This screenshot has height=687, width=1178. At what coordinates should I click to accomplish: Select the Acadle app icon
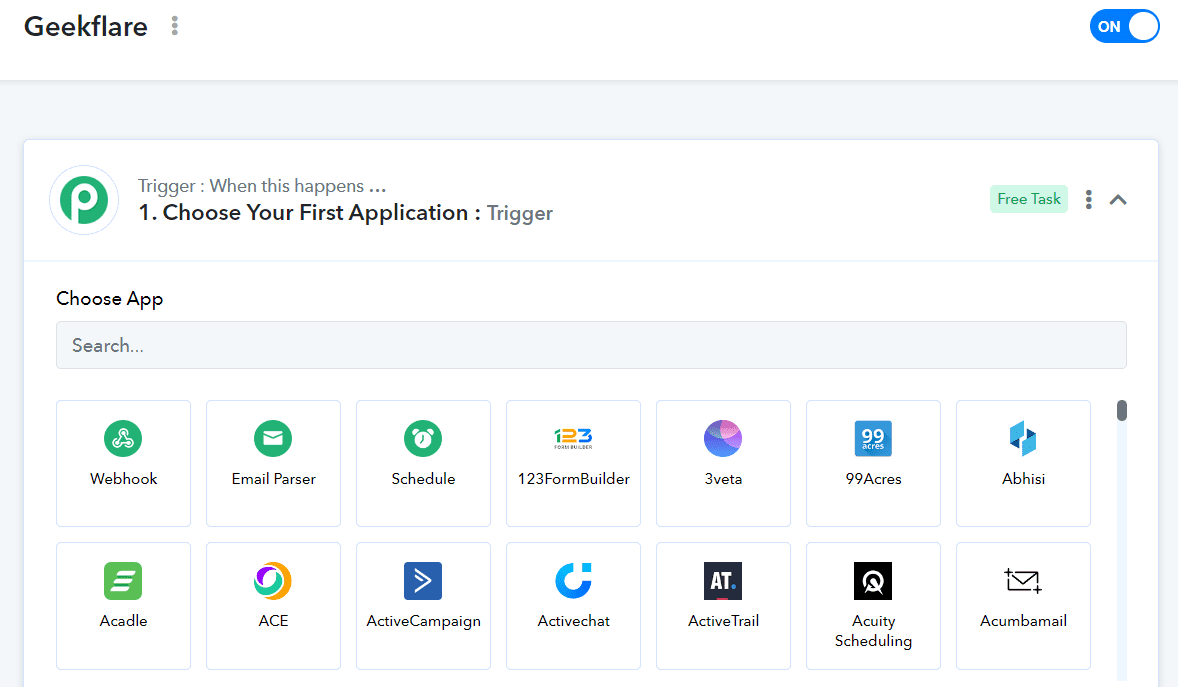(x=122, y=580)
